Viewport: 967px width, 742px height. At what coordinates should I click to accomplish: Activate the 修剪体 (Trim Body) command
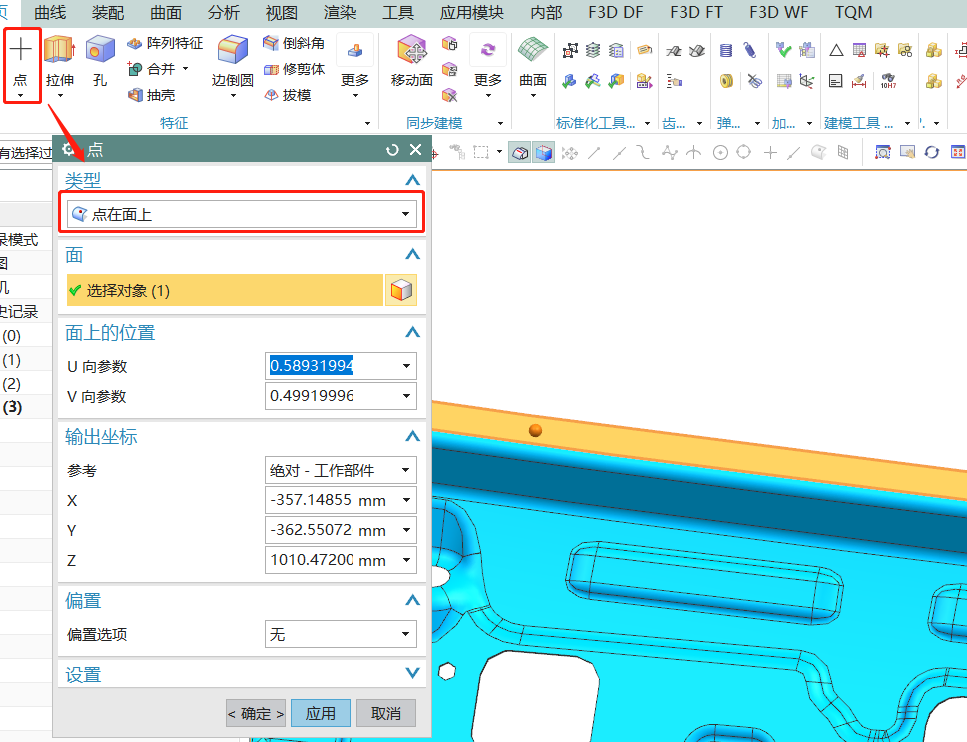pos(294,69)
